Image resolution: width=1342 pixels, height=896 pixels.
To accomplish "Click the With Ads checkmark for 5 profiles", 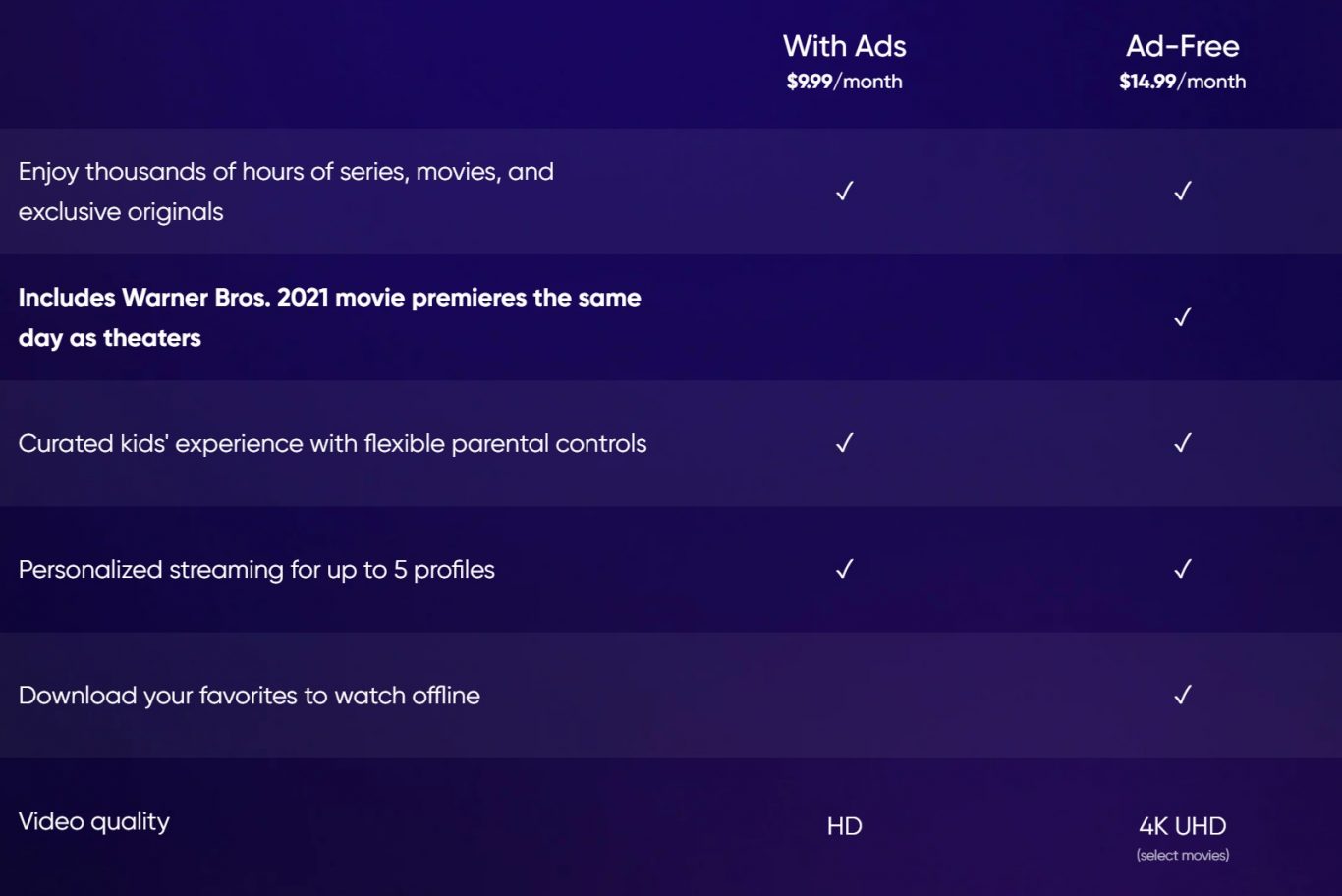I will pyautogui.click(x=844, y=569).
